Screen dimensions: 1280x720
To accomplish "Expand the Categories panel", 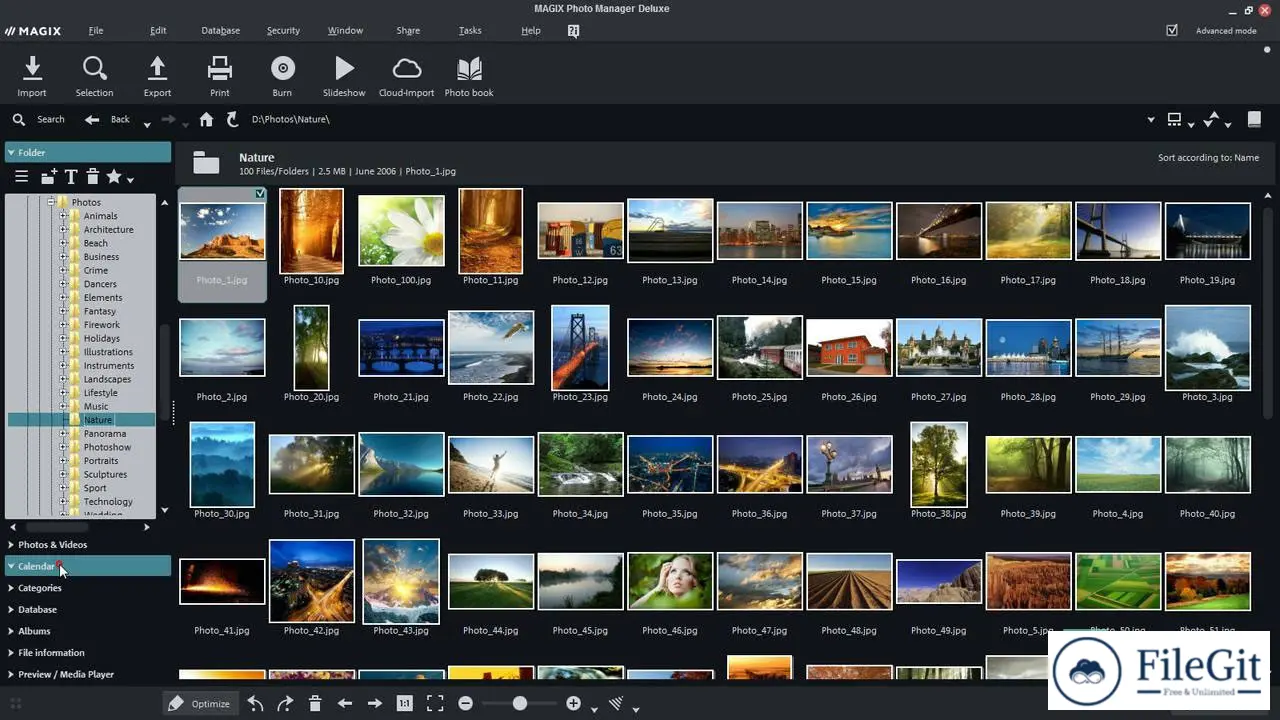I will pos(11,588).
